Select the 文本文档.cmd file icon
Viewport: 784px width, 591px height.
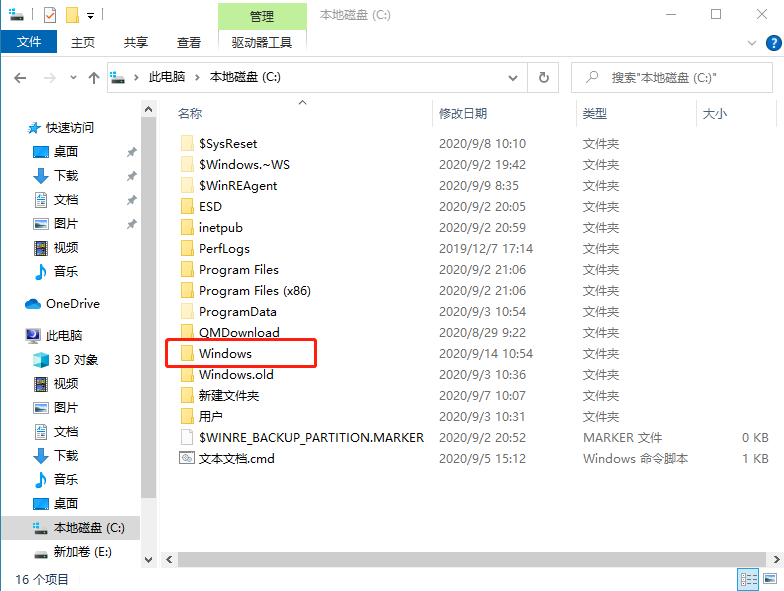[x=187, y=458]
